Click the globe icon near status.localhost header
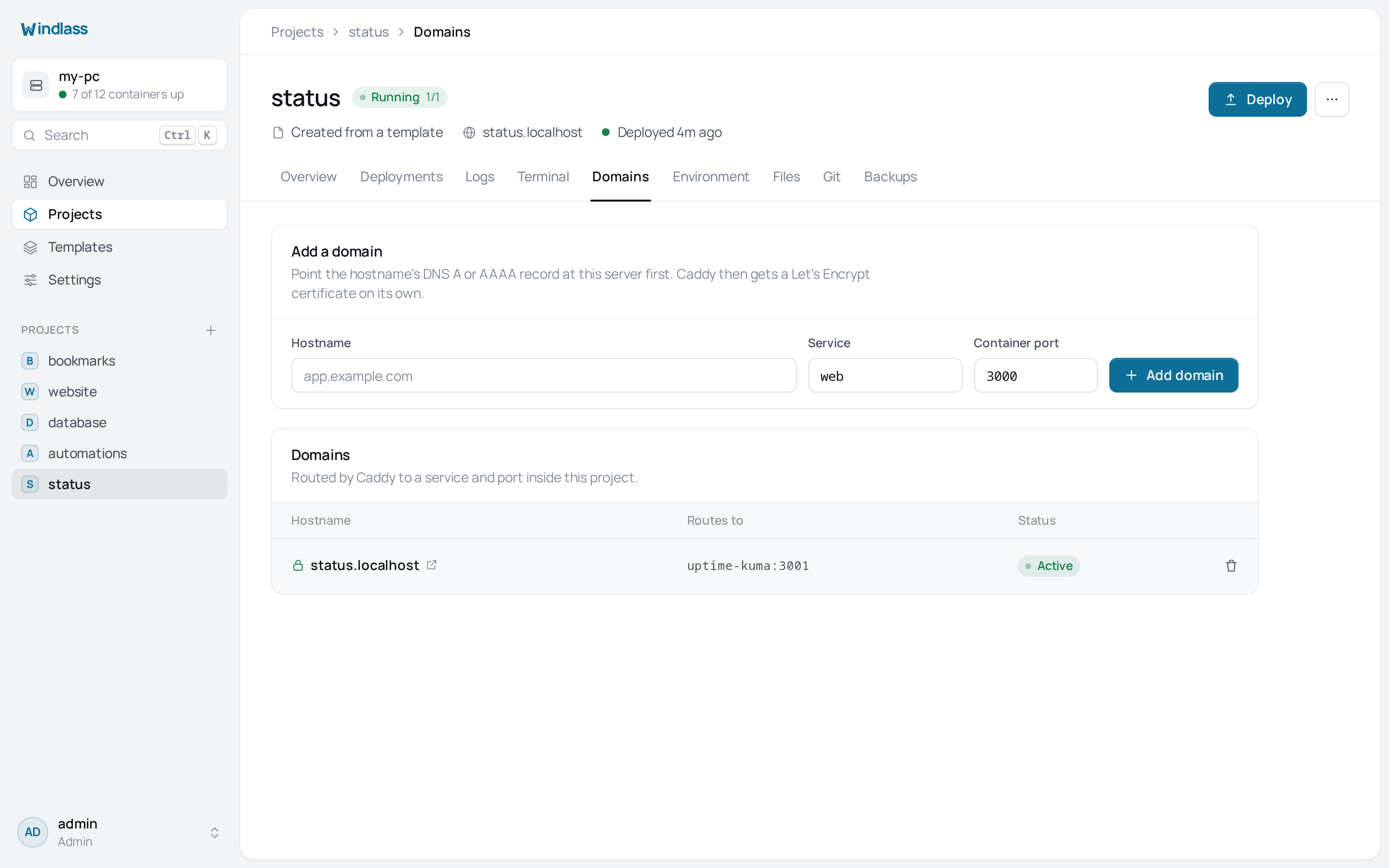 469,133
